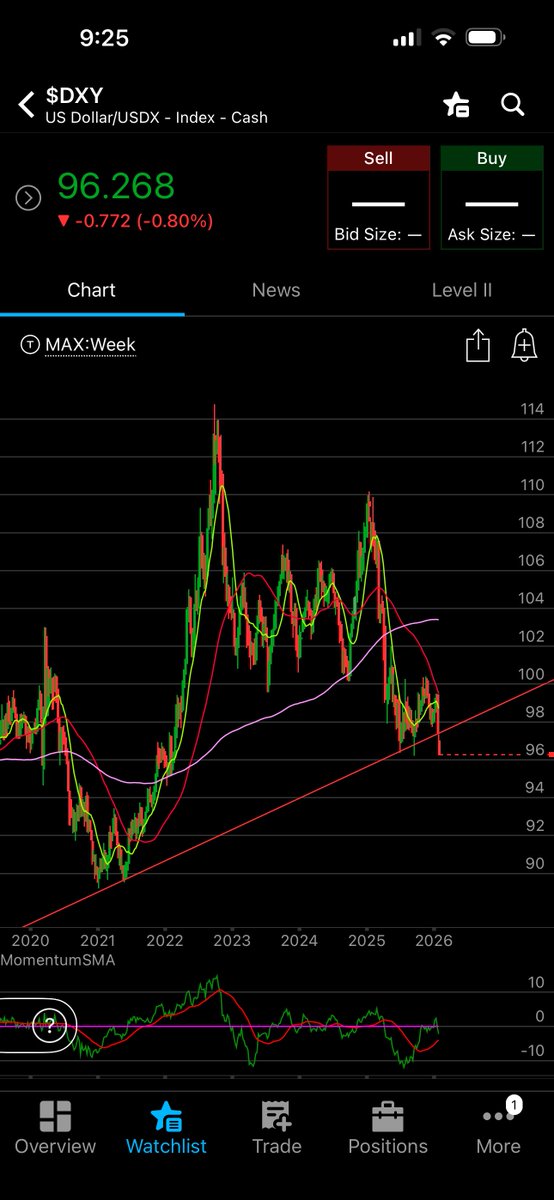Viewport: 554px width, 1200px height.
Task: Check the battery indicator in status bar
Action: point(486,38)
